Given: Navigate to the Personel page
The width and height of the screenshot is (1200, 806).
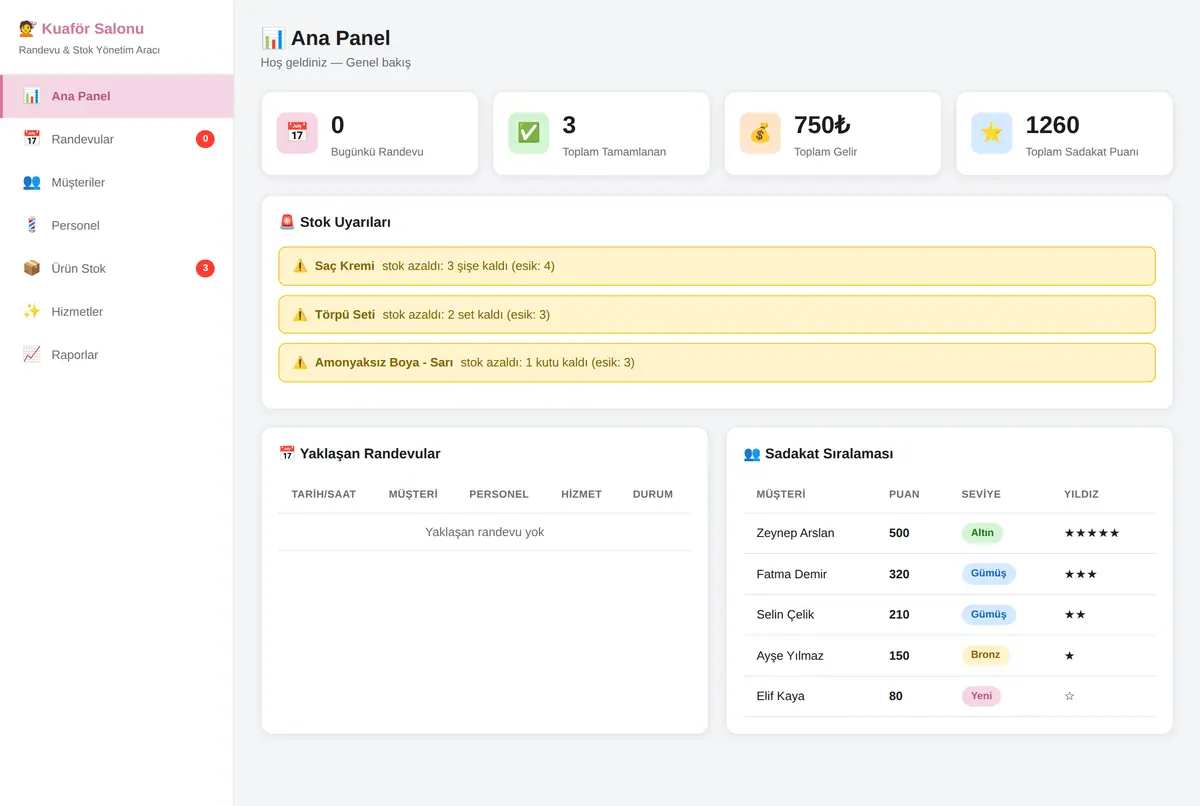Looking at the screenshot, I should [117, 225].
